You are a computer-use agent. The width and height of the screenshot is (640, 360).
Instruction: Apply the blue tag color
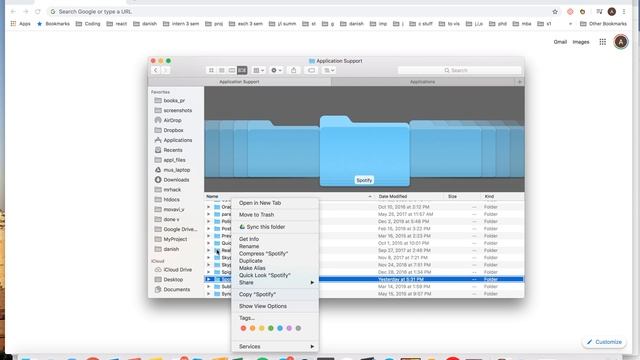click(280, 328)
